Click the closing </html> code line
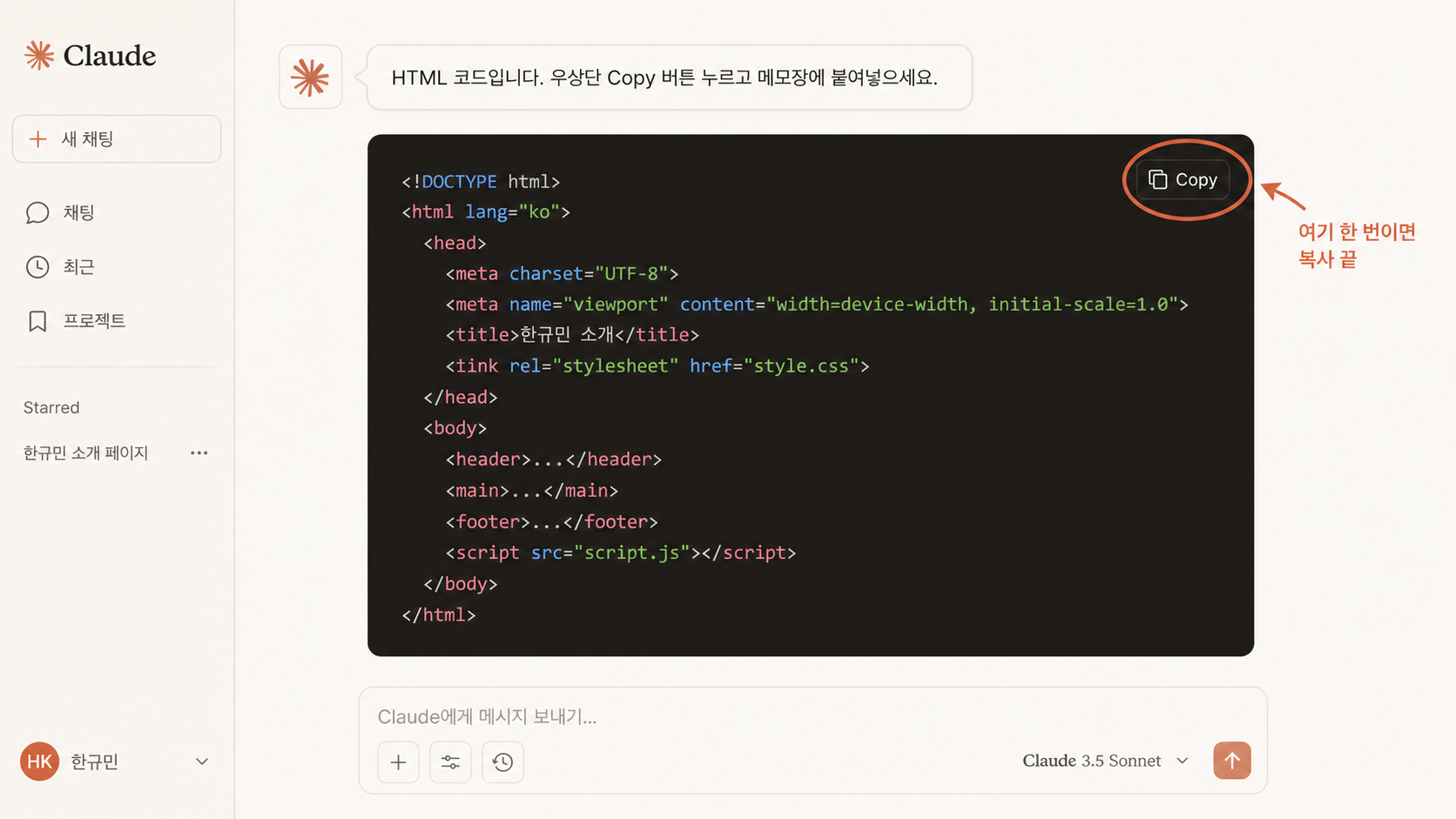The image size is (1456, 819). [439, 614]
